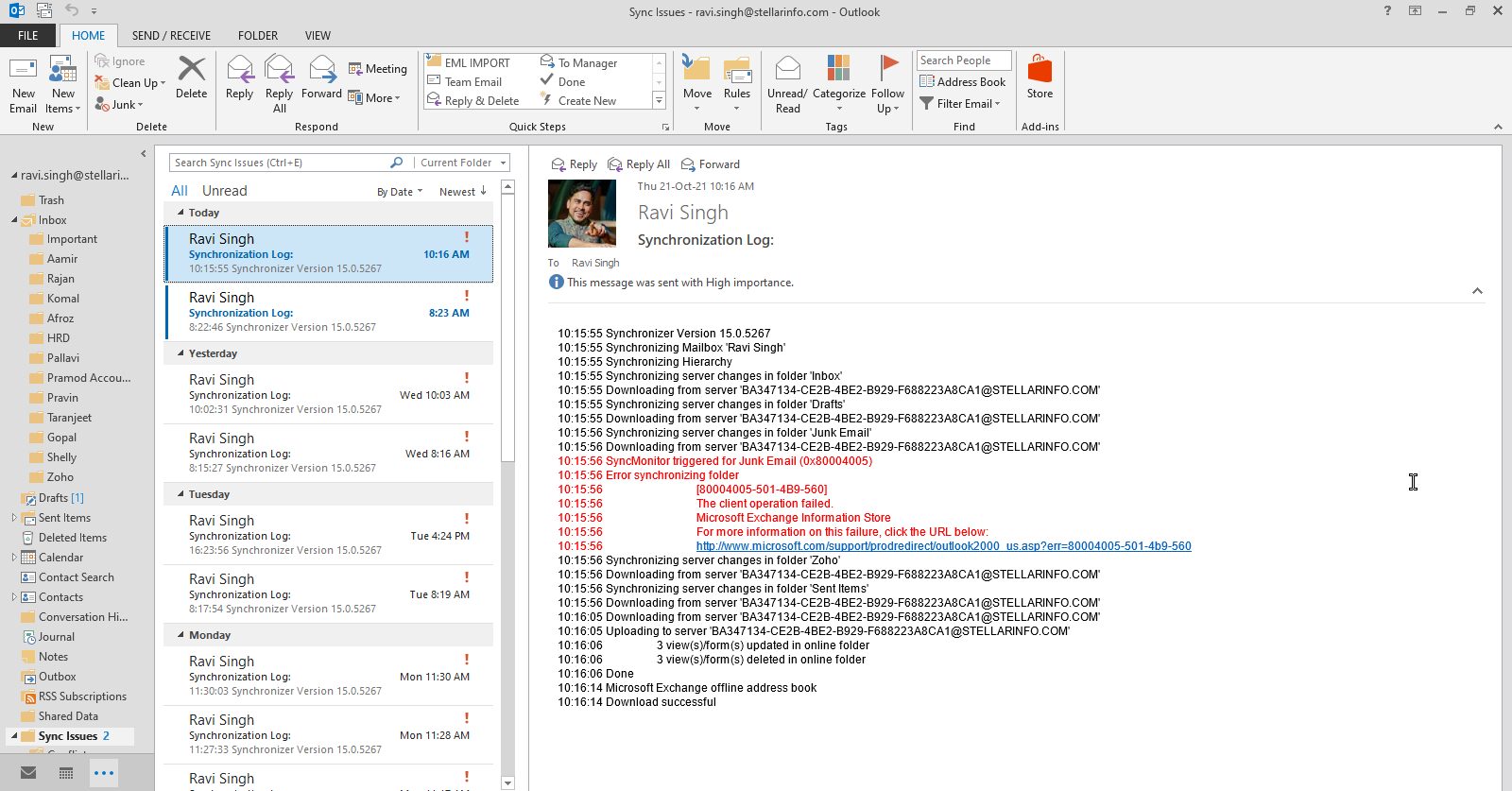The height and width of the screenshot is (791, 1512).
Task: Open Current Folder search scope dropdown
Action: [x=462, y=163]
